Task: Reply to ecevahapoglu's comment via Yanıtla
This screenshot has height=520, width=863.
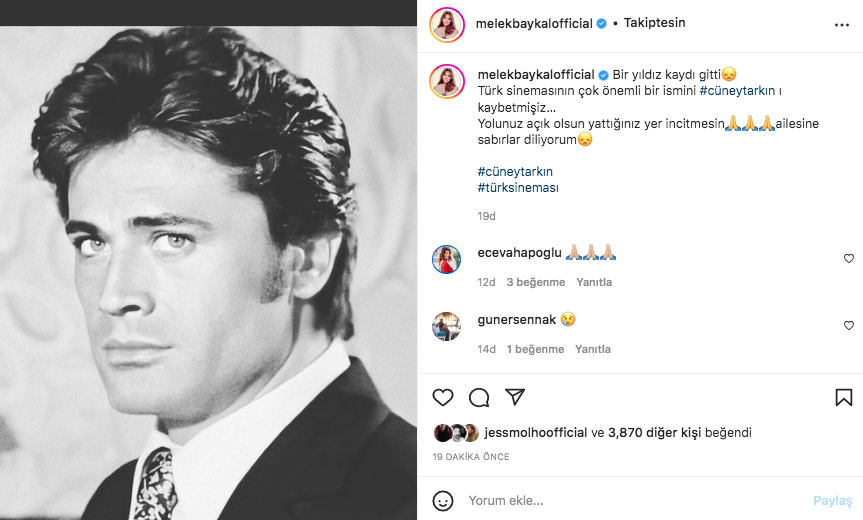Action: pyautogui.click(x=593, y=282)
